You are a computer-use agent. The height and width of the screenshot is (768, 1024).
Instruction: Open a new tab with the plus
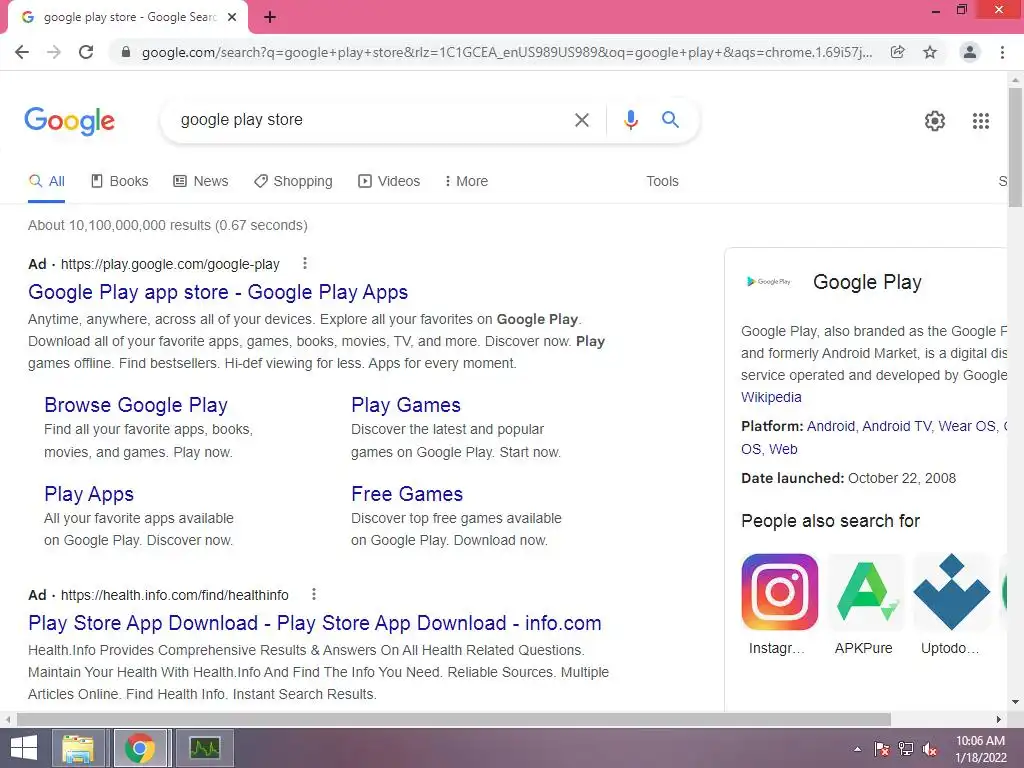coord(270,17)
